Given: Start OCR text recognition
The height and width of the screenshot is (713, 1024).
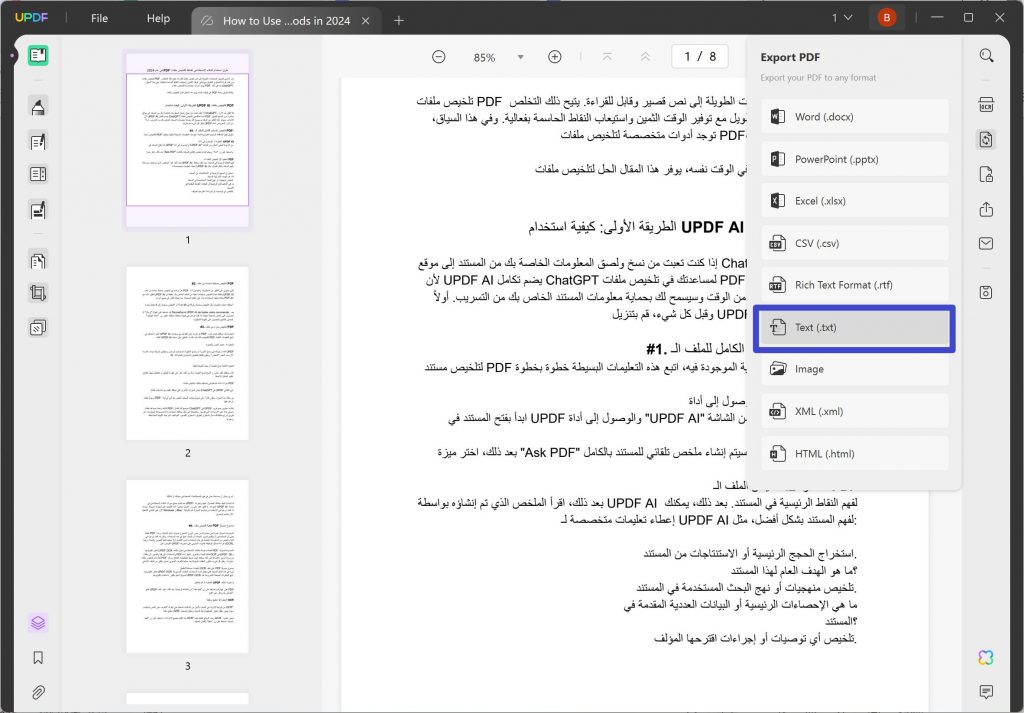Looking at the screenshot, I should point(986,104).
